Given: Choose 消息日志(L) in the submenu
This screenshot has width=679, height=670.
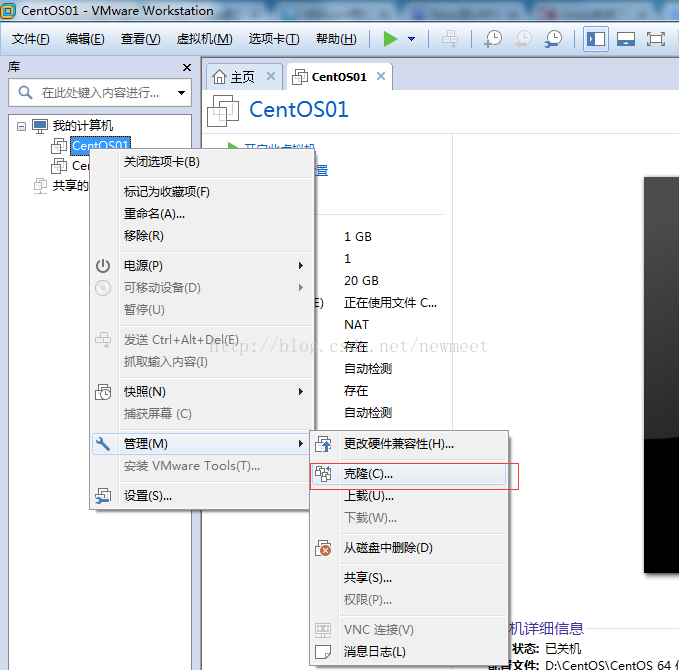Looking at the screenshot, I should tap(409, 652).
